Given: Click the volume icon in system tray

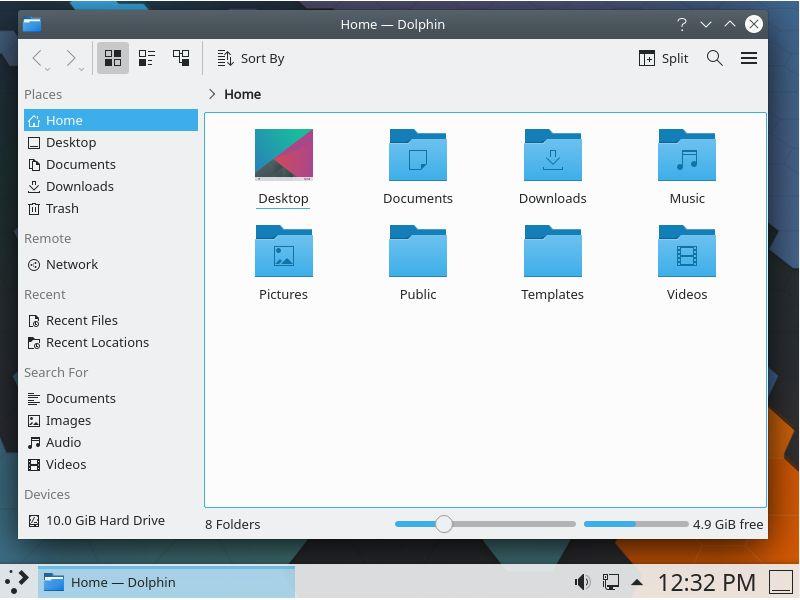Looking at the screenshot, I should click(582, 582).
